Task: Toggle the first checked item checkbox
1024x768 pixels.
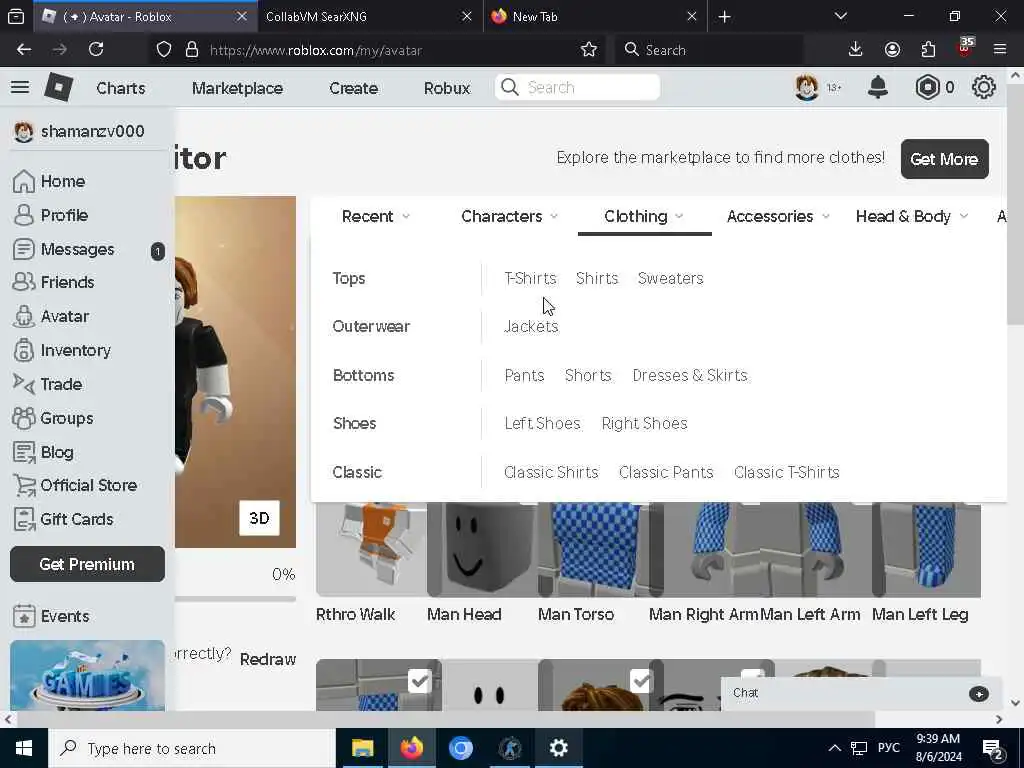Action: pos(419,682)
